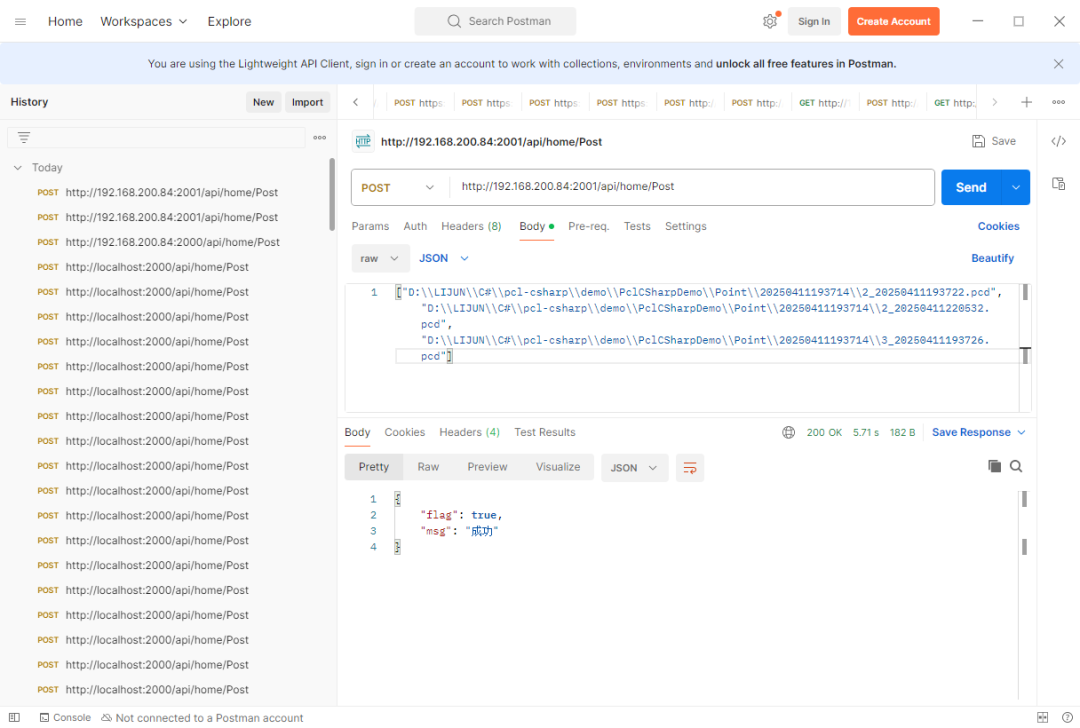This screenshot has height=728, width=1080.
Task: Open the hamburger menu icon
Action: 21,21
